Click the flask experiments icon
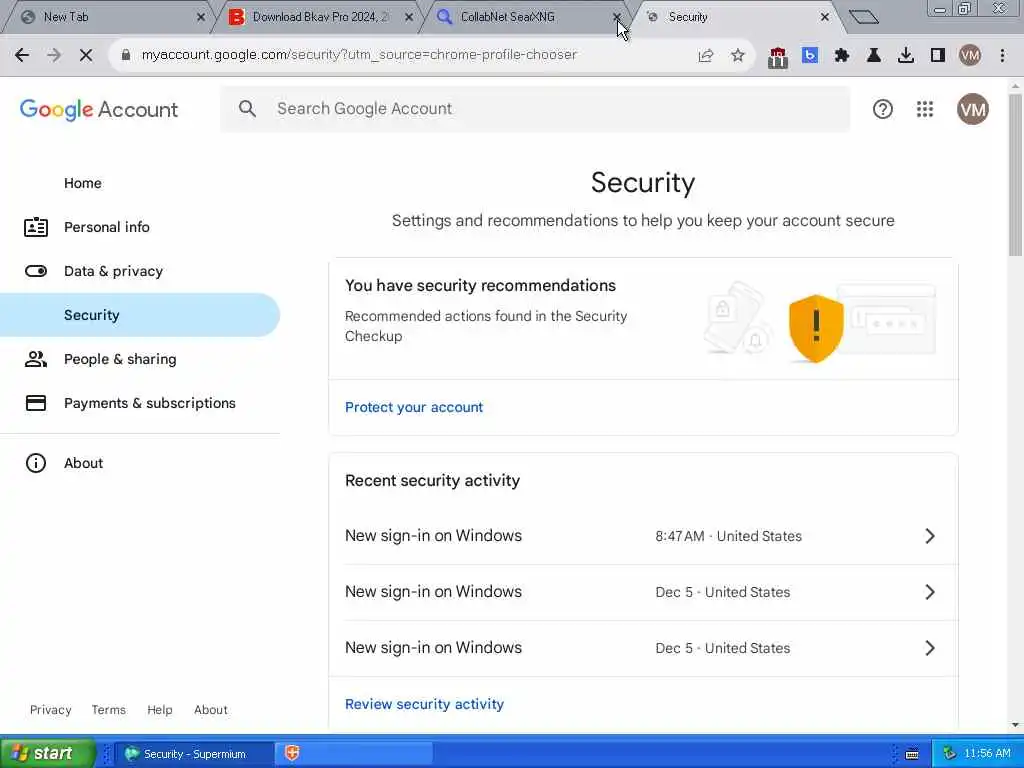 (874, 56)
